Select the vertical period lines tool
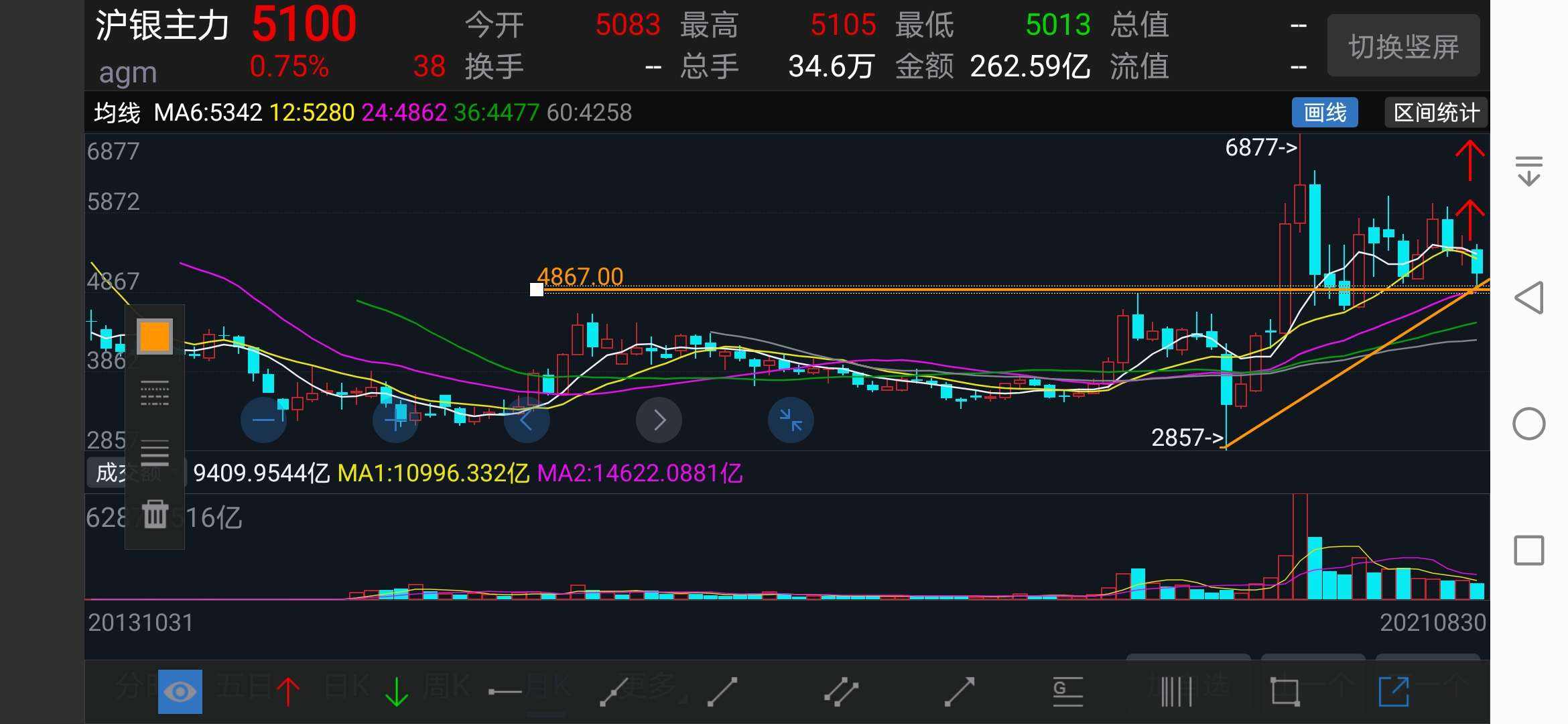The width and height of the screenshot is (1568, 724). point(1176,692)
